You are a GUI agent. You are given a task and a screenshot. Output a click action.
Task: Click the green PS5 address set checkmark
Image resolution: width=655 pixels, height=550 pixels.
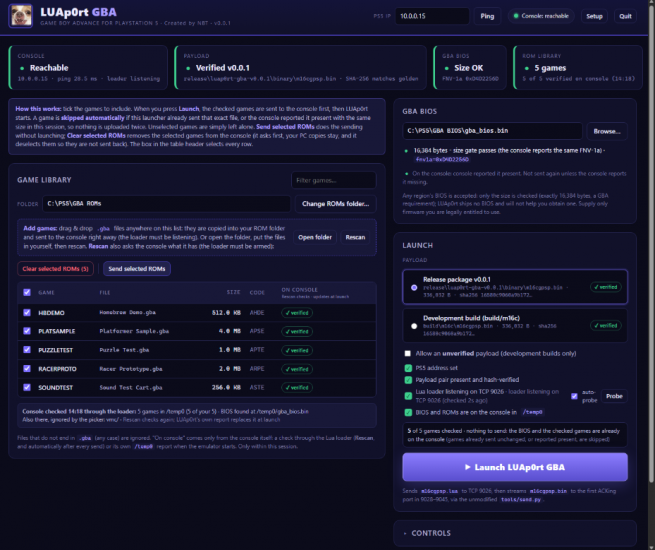(408, 368)
